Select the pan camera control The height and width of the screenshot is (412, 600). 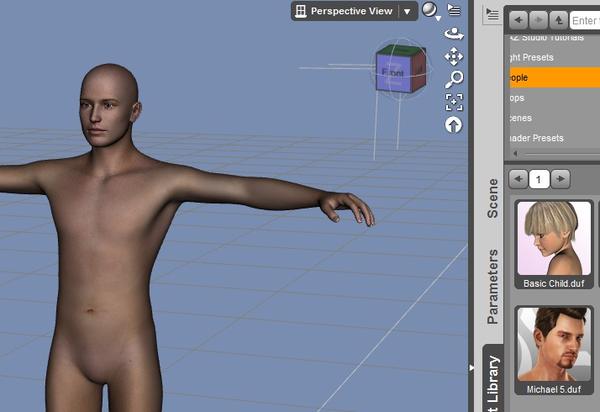[454, 57]
